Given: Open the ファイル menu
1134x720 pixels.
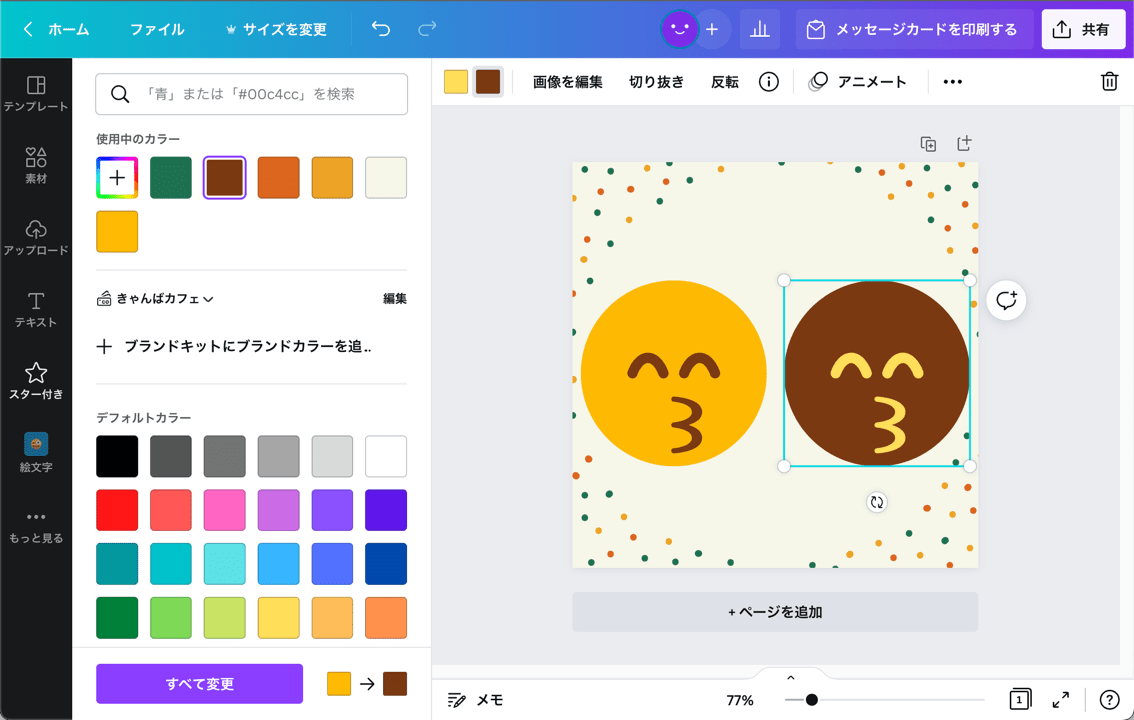Looking at the screenshot, I should click(x=157, y=29).
